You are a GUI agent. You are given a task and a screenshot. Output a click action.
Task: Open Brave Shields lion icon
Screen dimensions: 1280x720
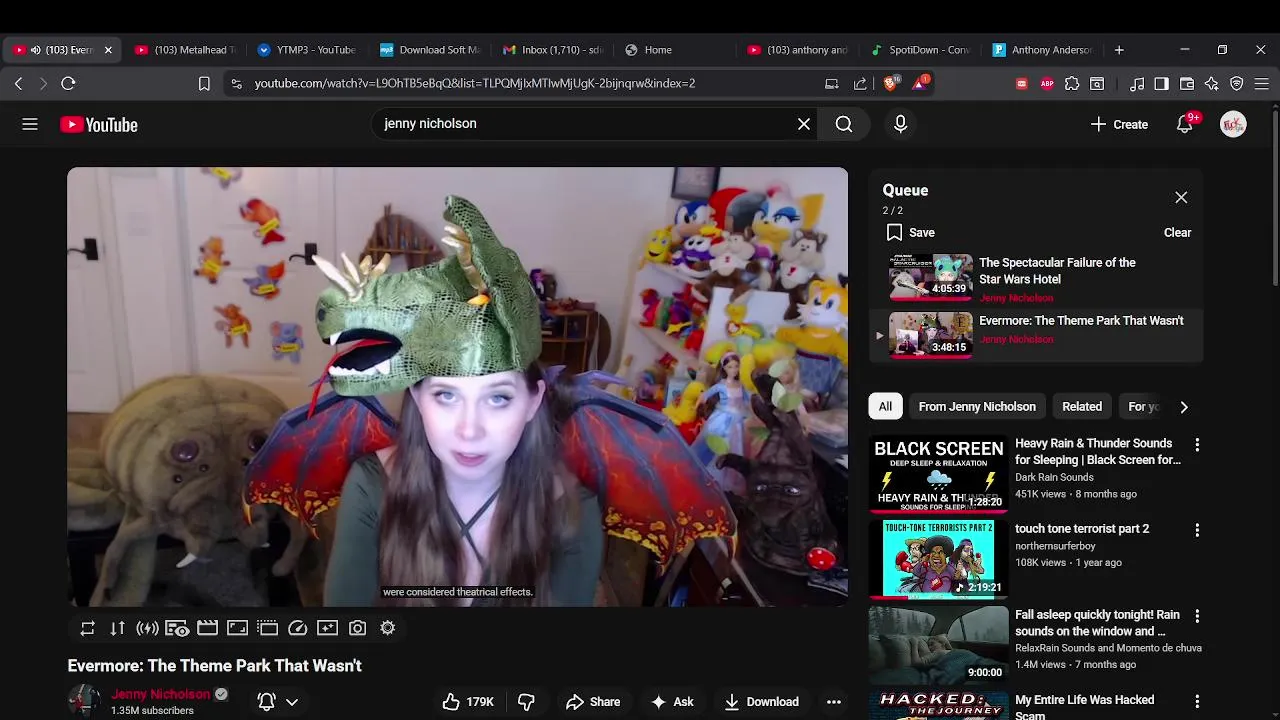click(x=890, y=84)
